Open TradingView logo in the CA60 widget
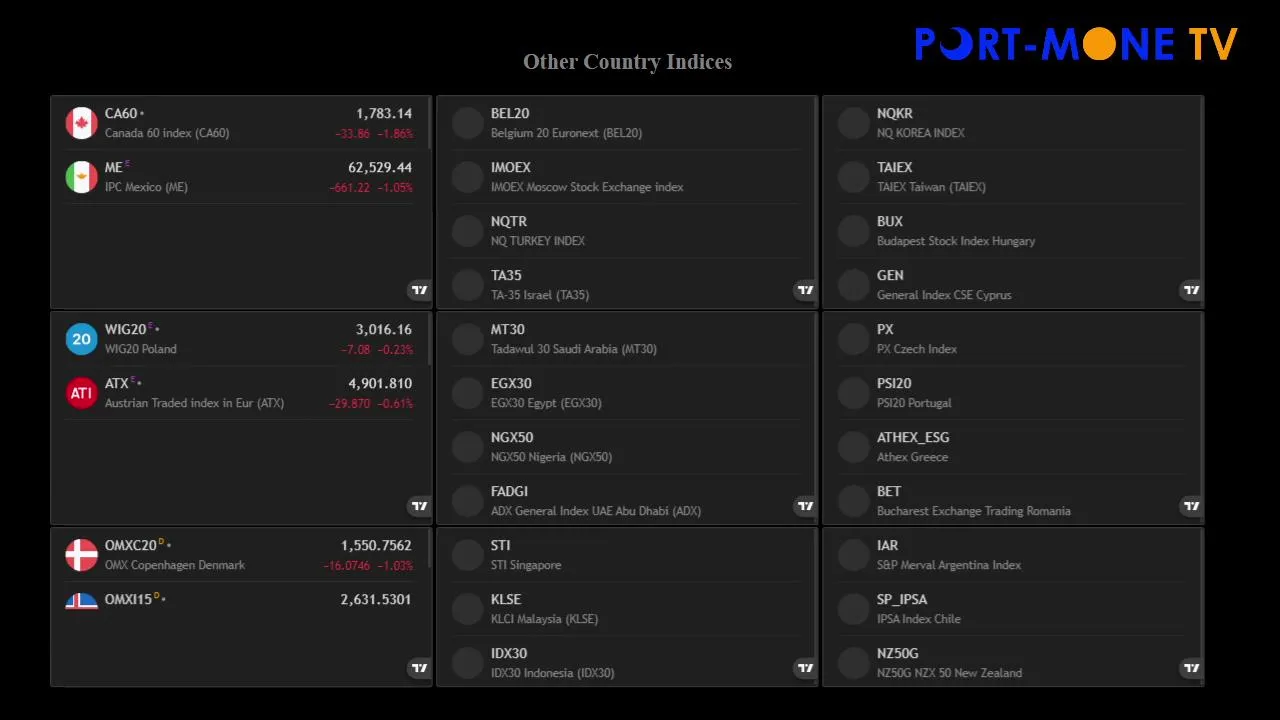 tap(419, 290)
